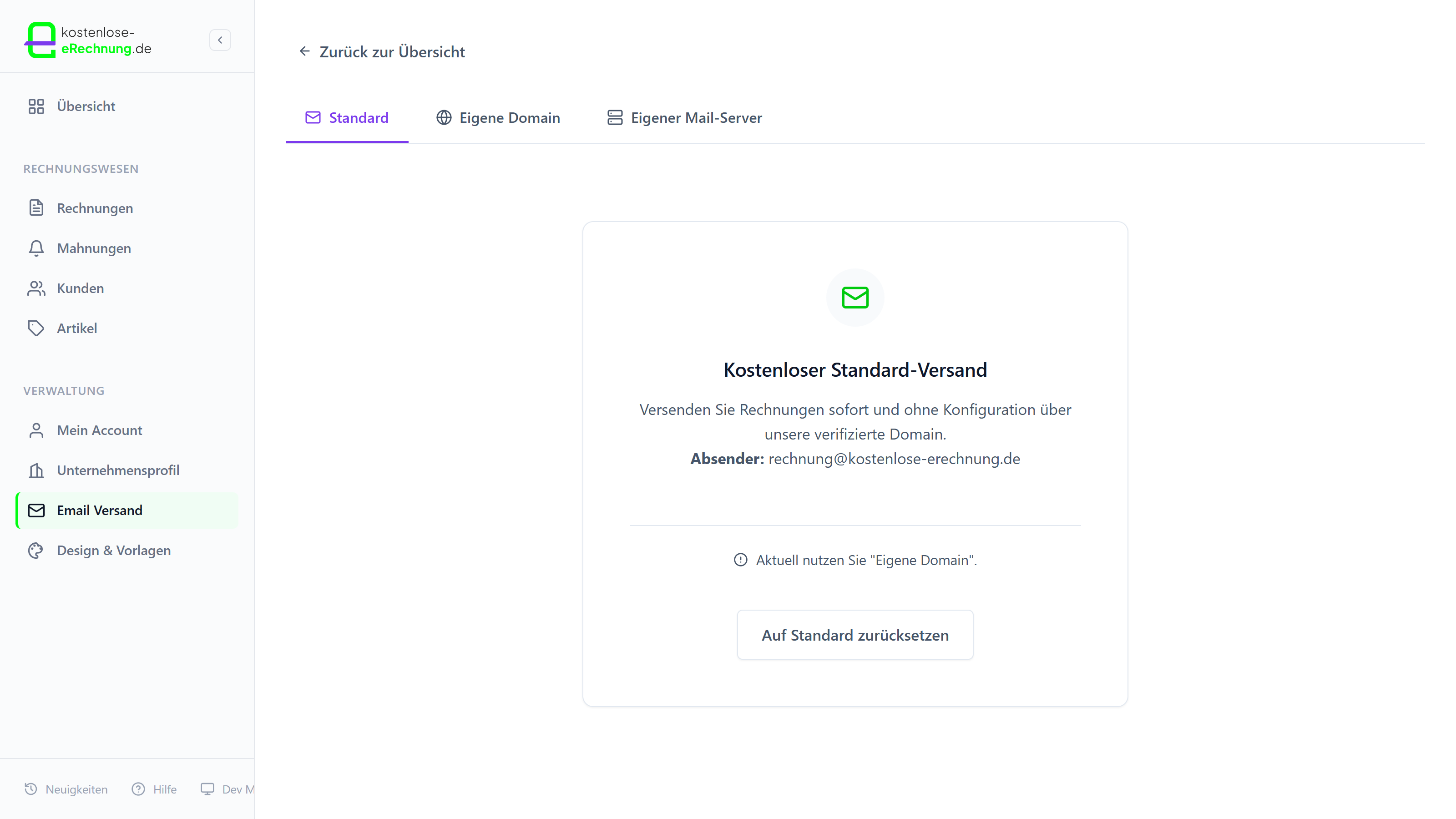Open Neuigkeiten in footer
Screen dimensions: 1456x819
[66, 789]
